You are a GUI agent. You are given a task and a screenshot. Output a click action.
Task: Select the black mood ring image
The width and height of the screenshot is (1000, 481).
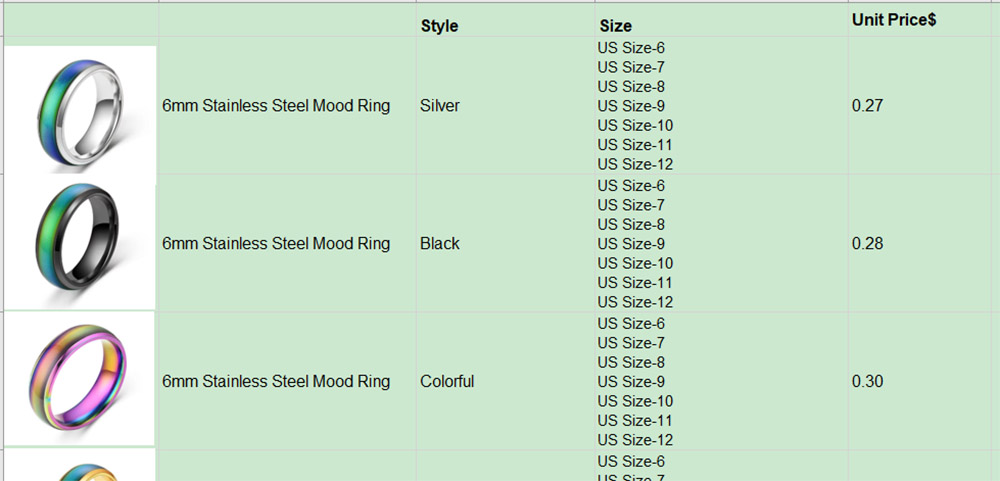click(x=80, y=243)
